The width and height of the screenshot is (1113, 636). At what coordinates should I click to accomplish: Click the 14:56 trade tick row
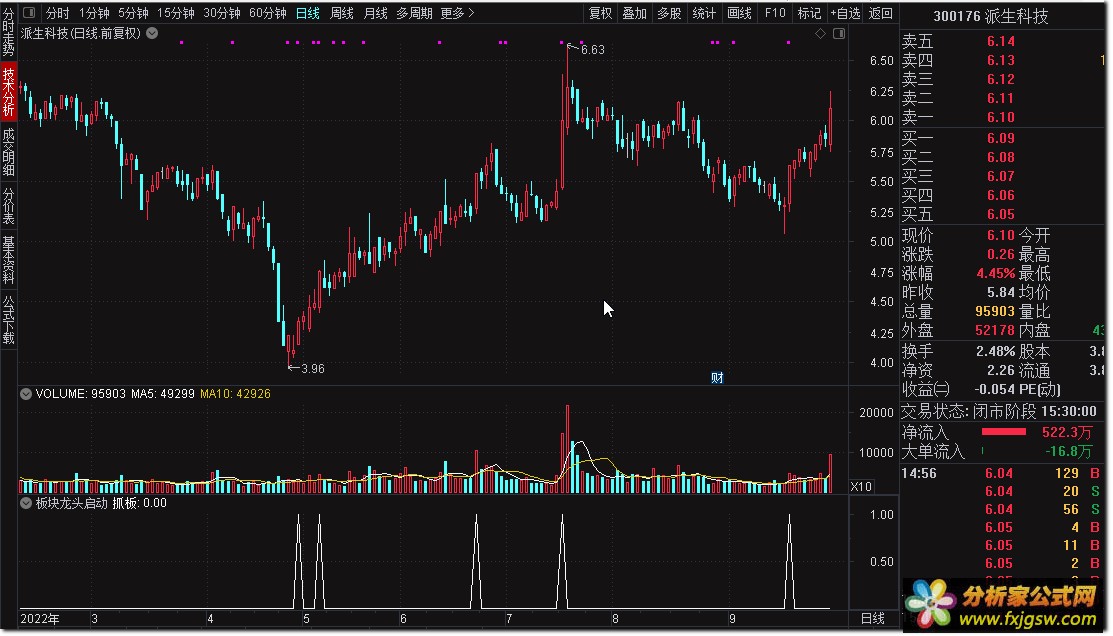[x=1001, y=473]
